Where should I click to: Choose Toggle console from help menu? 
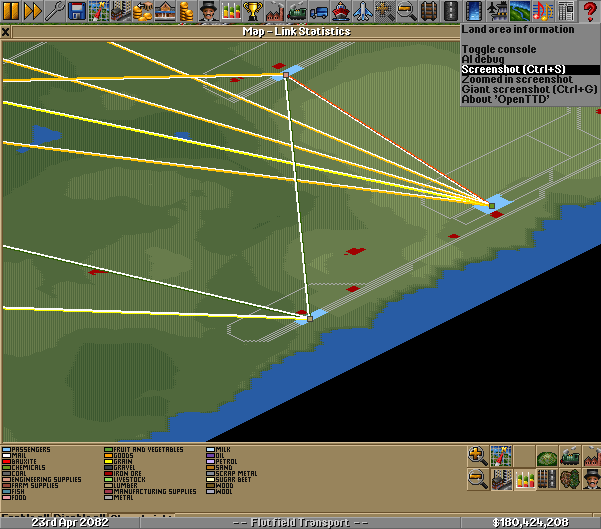(530, 49)
